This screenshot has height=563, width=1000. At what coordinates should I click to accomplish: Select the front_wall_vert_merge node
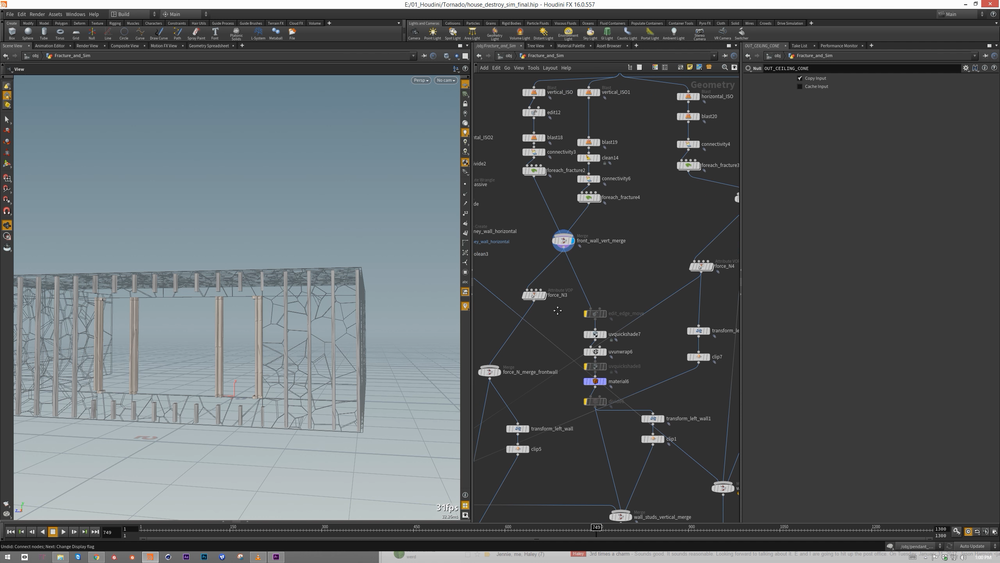(564, 241)
